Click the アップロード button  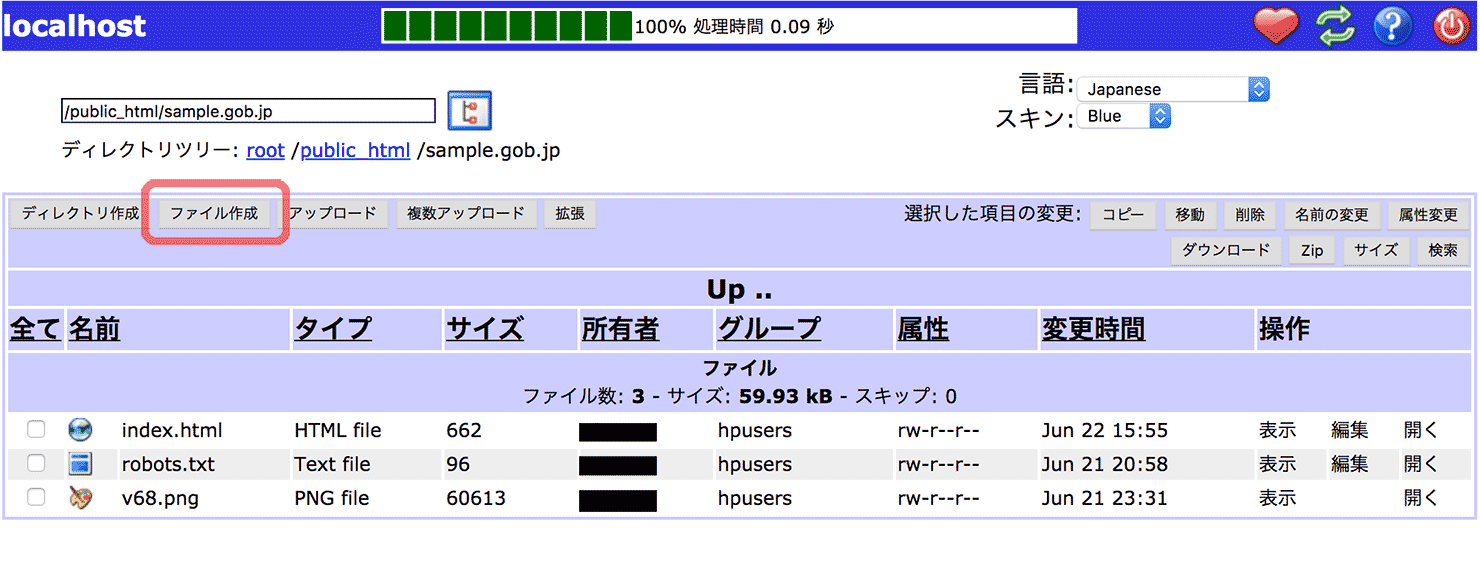pyautogui.click(x=333, y=214)
